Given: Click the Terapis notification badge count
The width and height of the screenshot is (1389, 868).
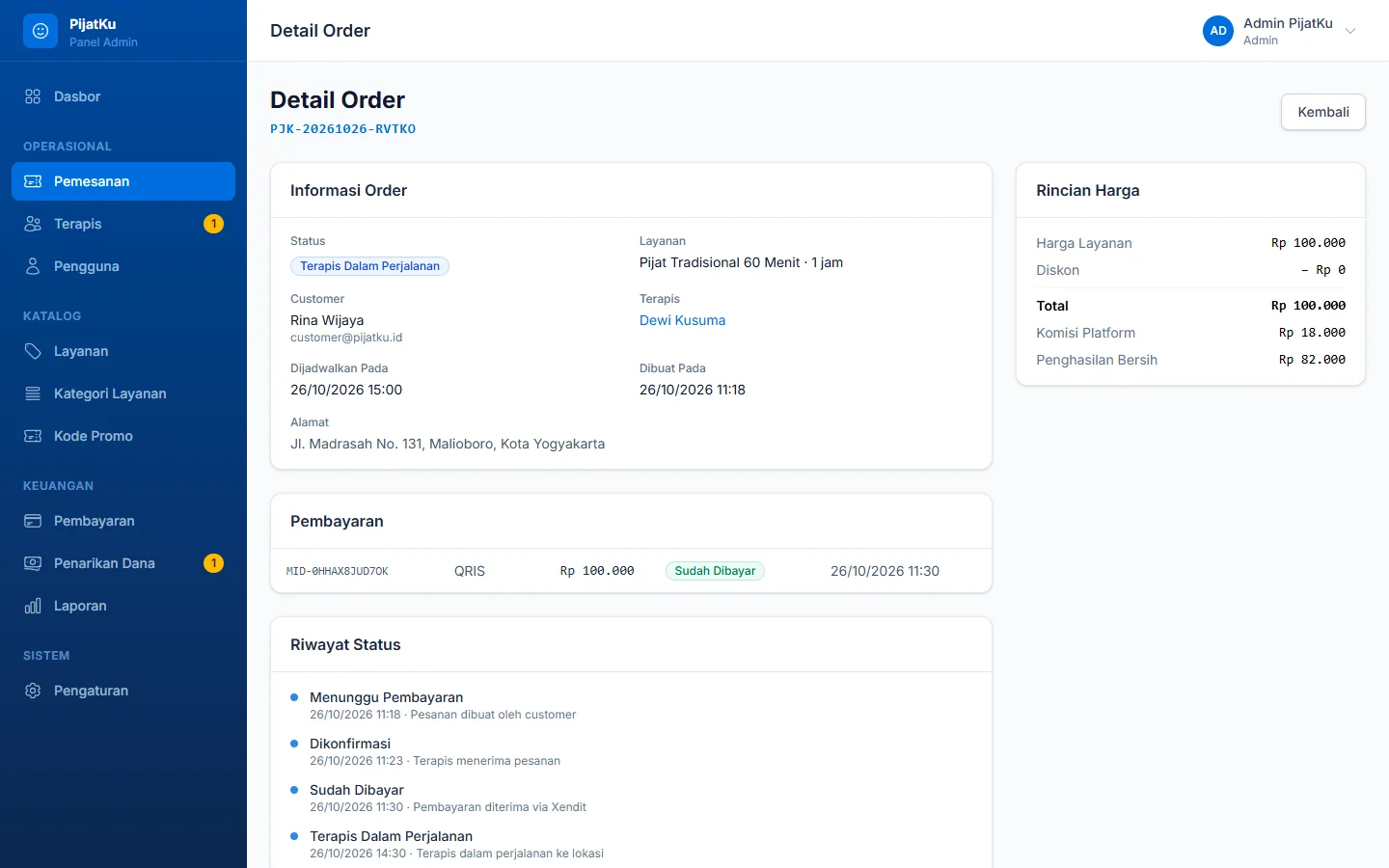Looking at the screenshot, I should 214,224.
